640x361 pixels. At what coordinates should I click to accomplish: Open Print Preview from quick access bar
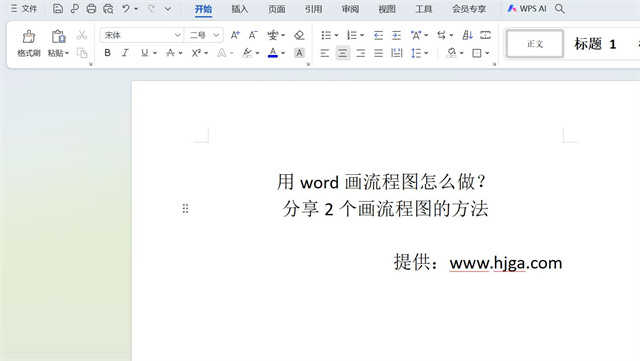(x=108, y=9)
